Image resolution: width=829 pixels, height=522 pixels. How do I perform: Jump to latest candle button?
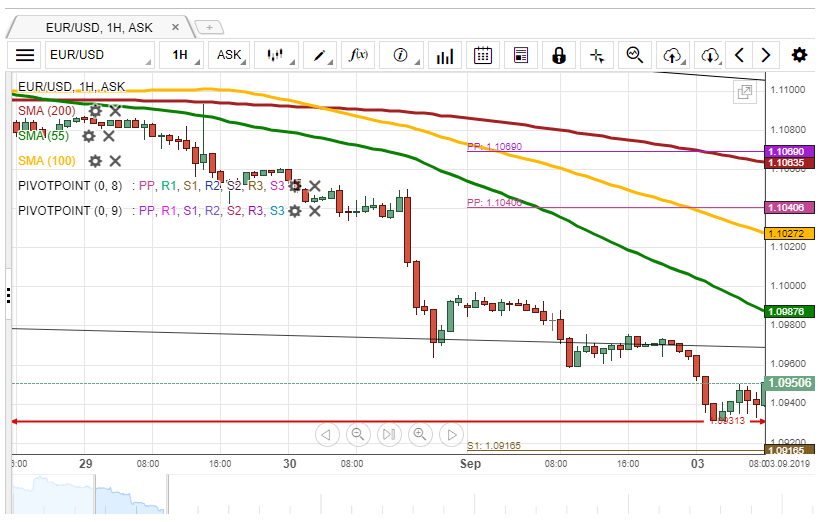(389, 435)
